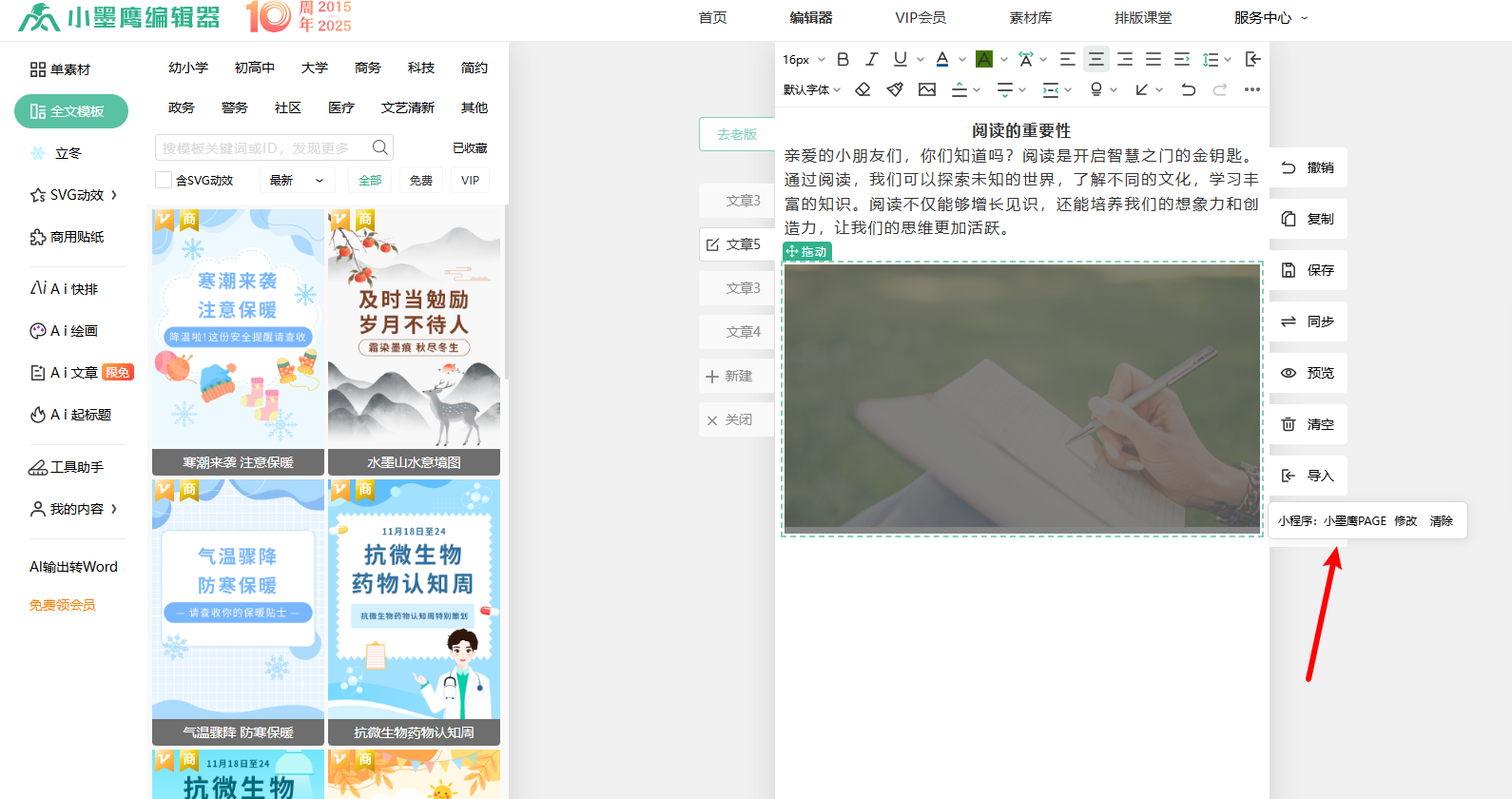Viewport: 1512px width, 799px height.
Task: Open the VIP会员 nav item
Action: click(921, 17)
